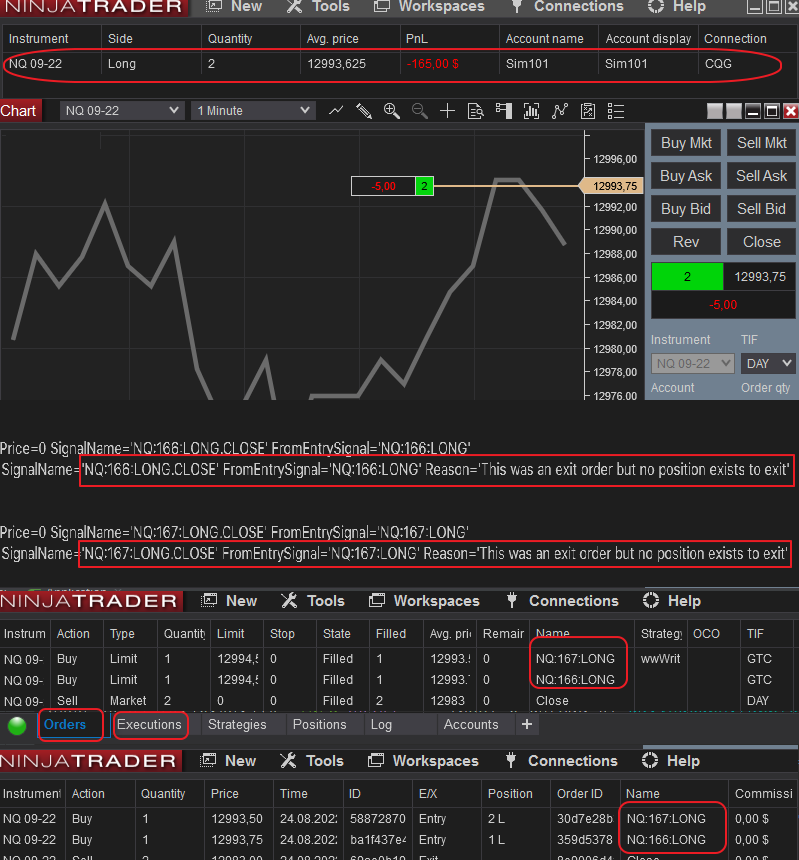Select the NQ:166:LONG order row name

(575, 680)
